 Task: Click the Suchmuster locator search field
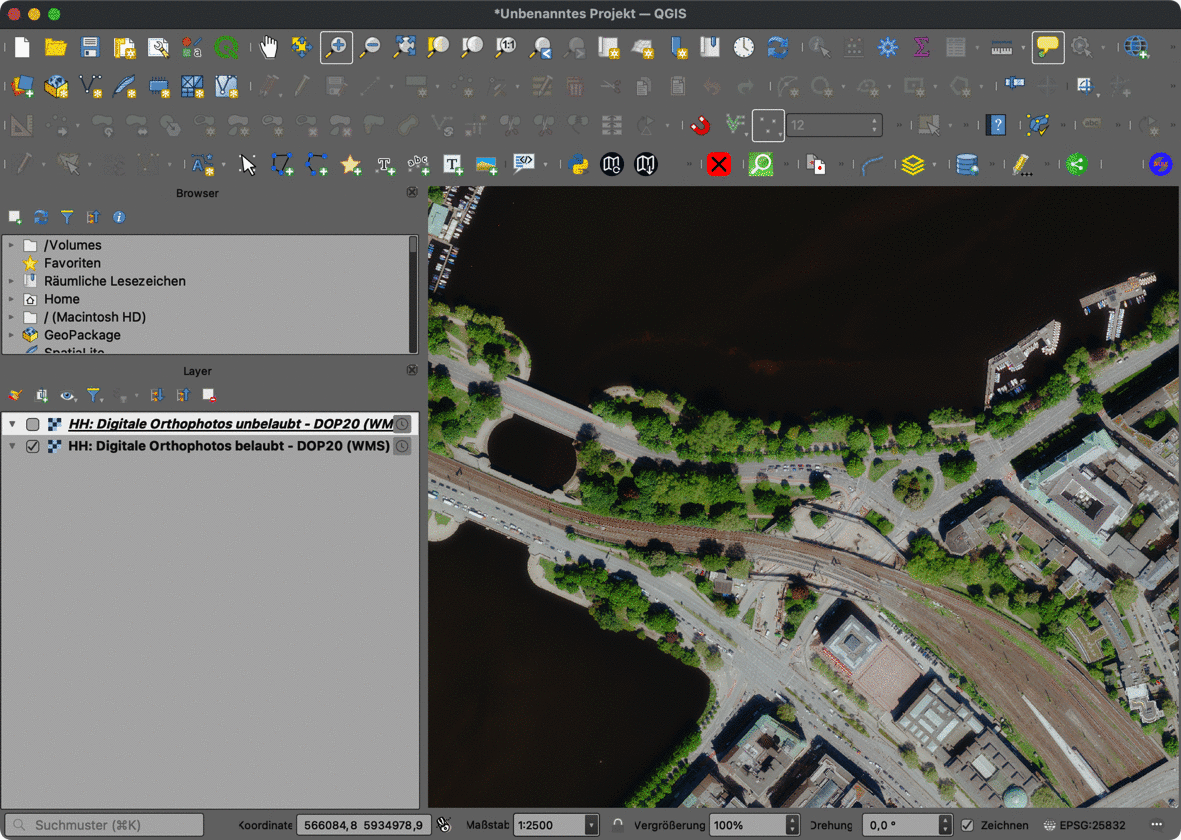[x=105, y=825]
